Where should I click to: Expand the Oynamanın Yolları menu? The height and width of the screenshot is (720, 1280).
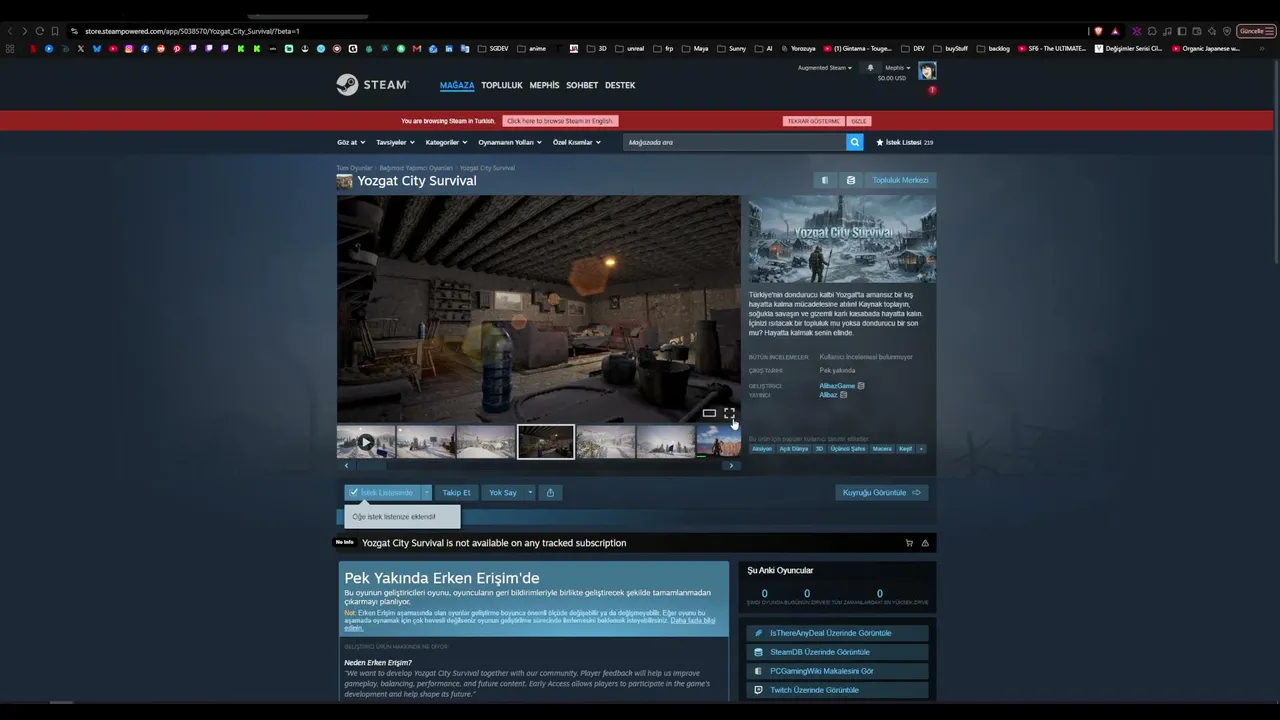coord(510,142)
